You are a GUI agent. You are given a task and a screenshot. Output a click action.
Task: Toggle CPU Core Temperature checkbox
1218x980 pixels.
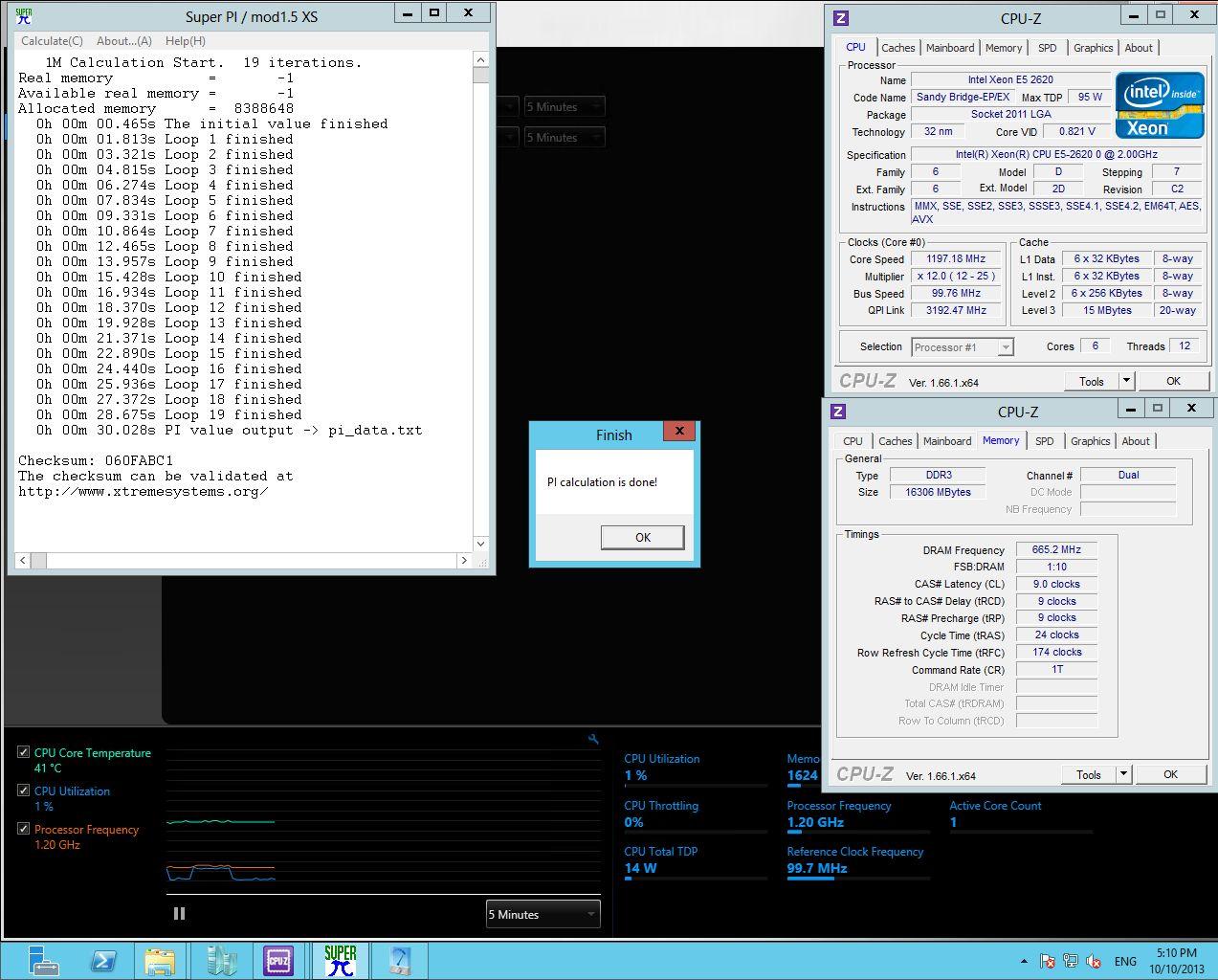click(24, 752)
